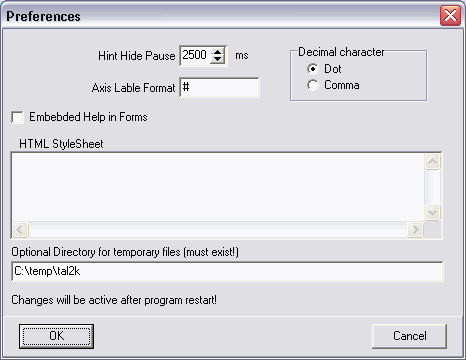Click the stylesheet scroll right arrow

click(x=415, y=229)
